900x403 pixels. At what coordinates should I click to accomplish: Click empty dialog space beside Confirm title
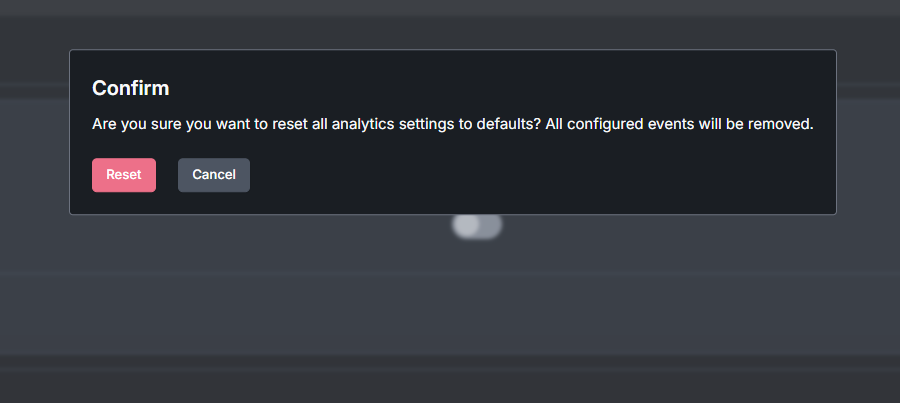pos(499,88)
